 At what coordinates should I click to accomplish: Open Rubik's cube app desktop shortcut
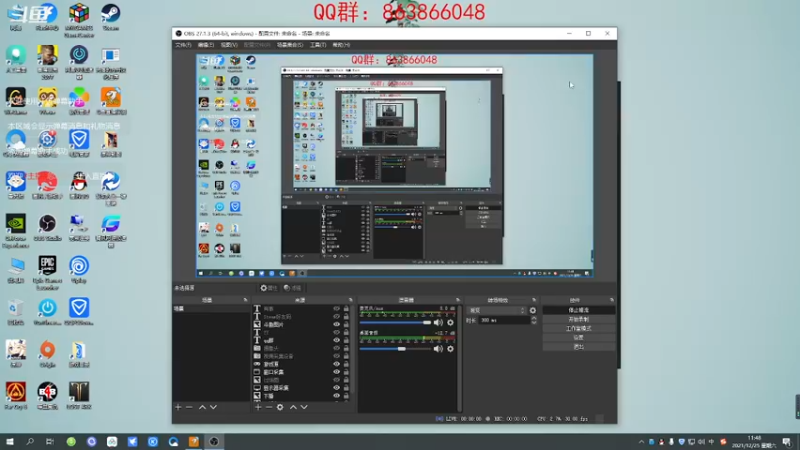(79, 20)
